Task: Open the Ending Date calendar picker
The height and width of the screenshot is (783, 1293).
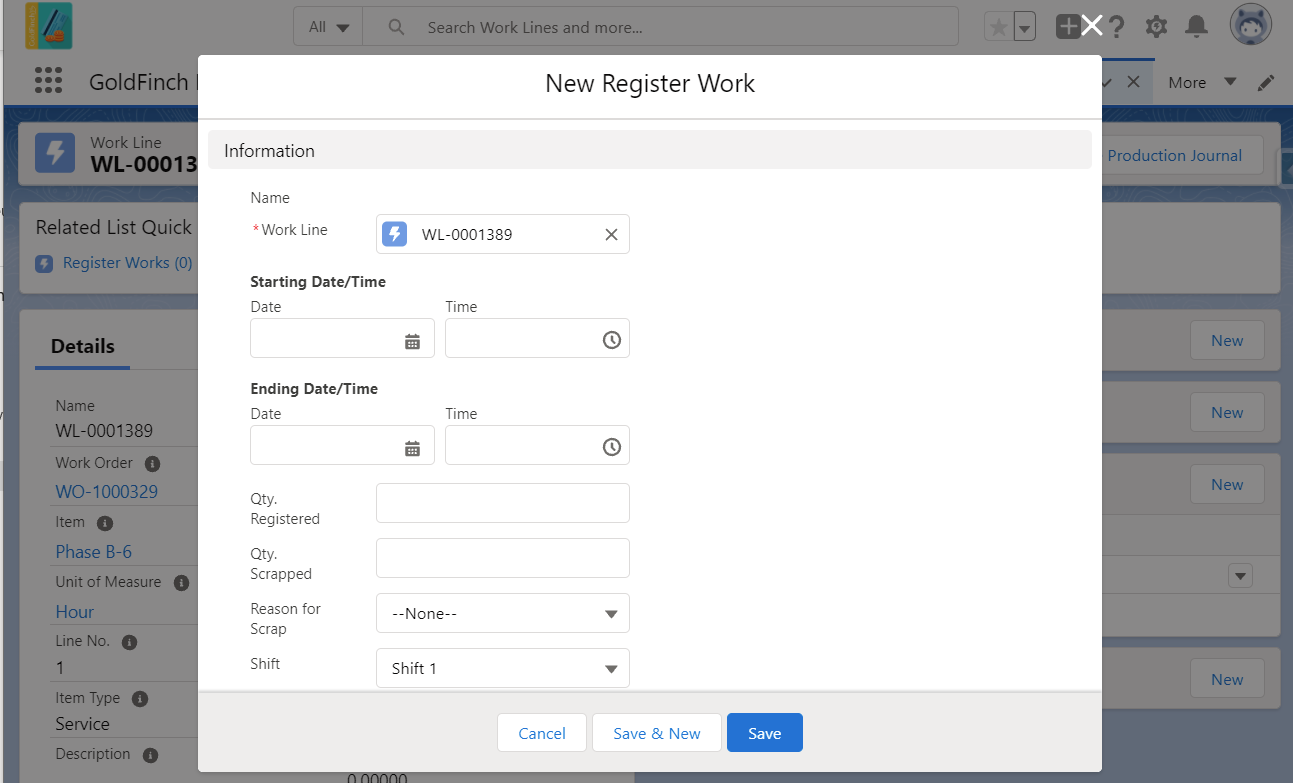Action: click(x=412, y=448)
